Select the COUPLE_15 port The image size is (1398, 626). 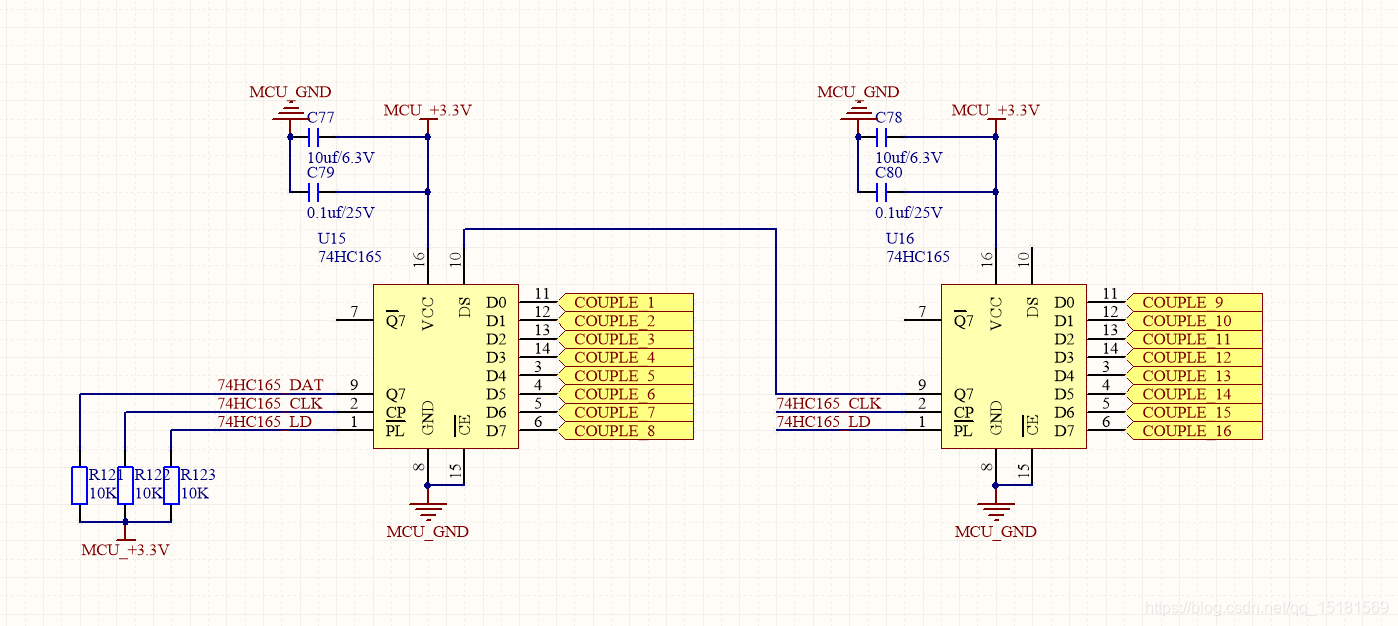pyautogui.click(x=1194, y=412)
